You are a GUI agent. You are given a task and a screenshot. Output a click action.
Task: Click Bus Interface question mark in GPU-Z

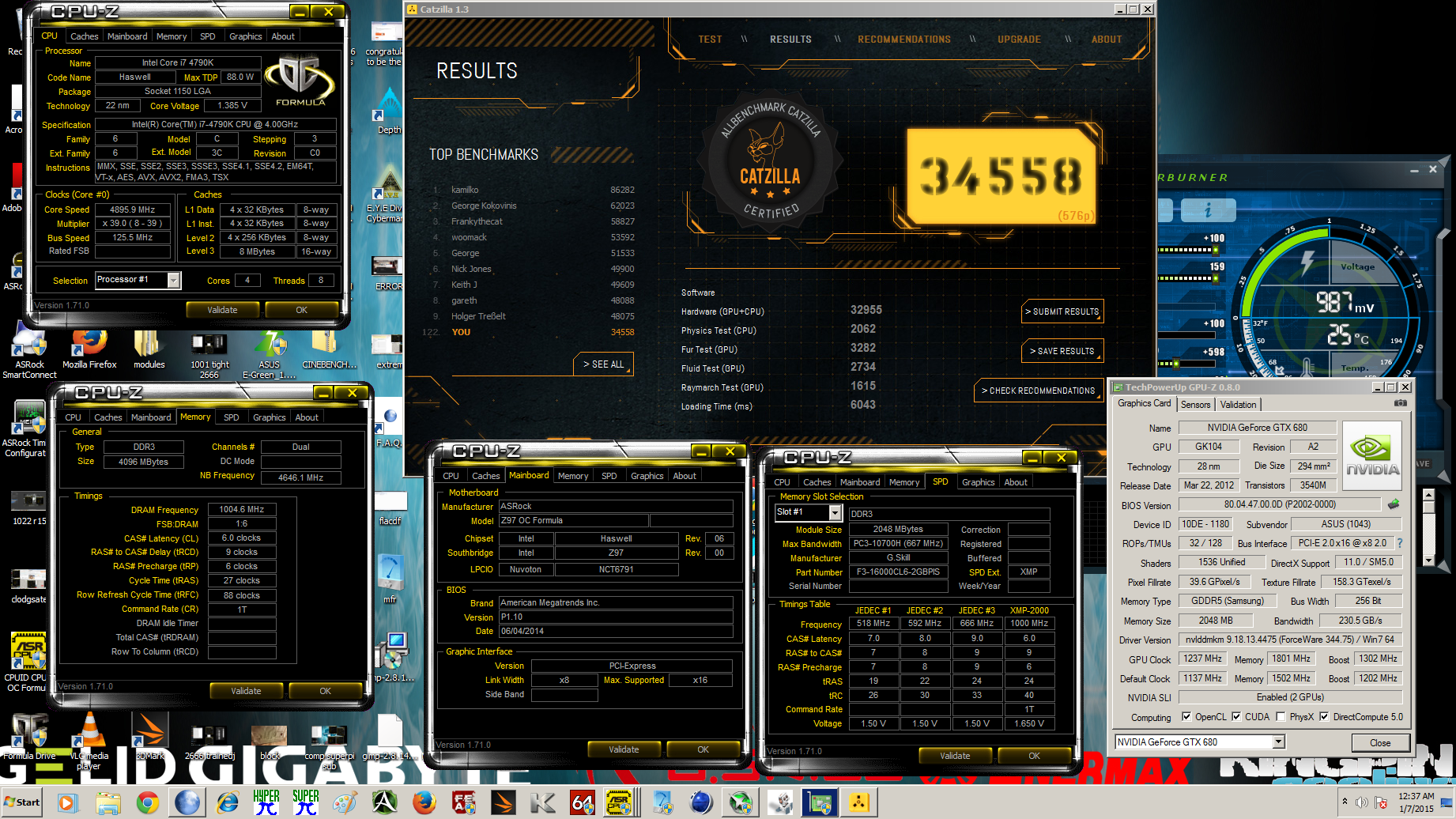click(1400, 543)
